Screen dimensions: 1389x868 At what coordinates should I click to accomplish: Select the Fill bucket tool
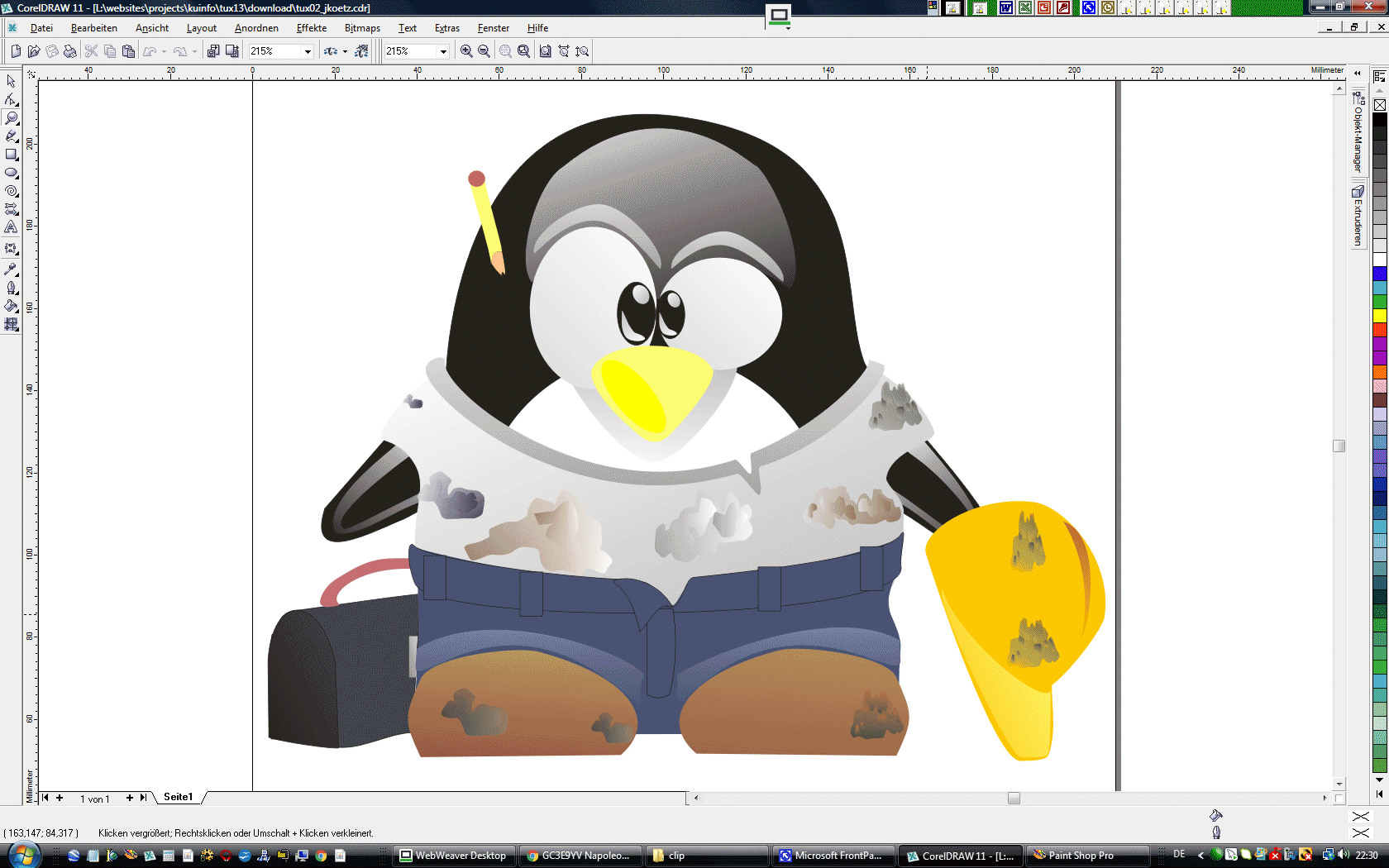click(x=11, y=306)
